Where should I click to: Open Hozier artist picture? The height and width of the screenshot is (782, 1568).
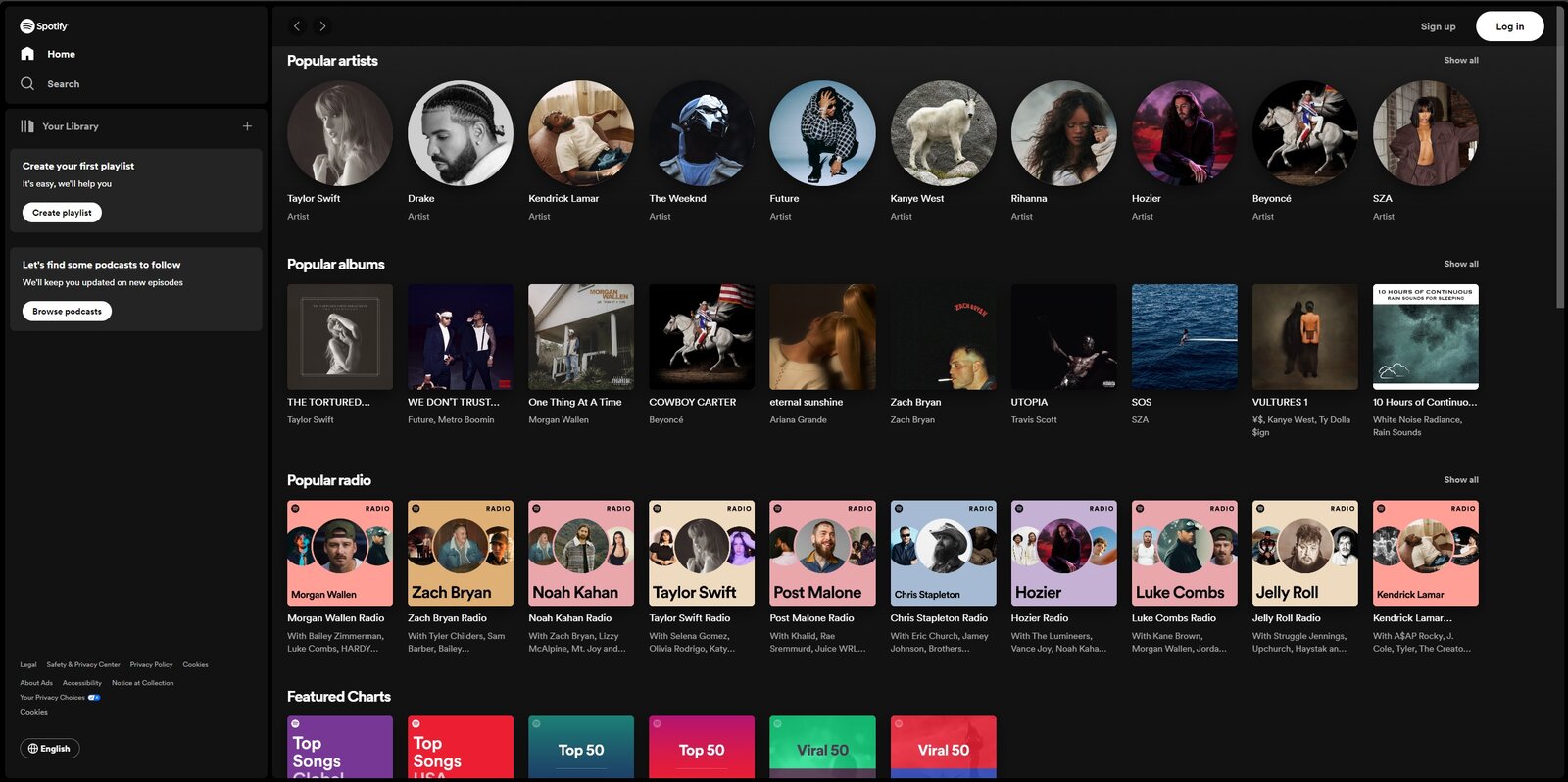click(x=1184, y=133)
